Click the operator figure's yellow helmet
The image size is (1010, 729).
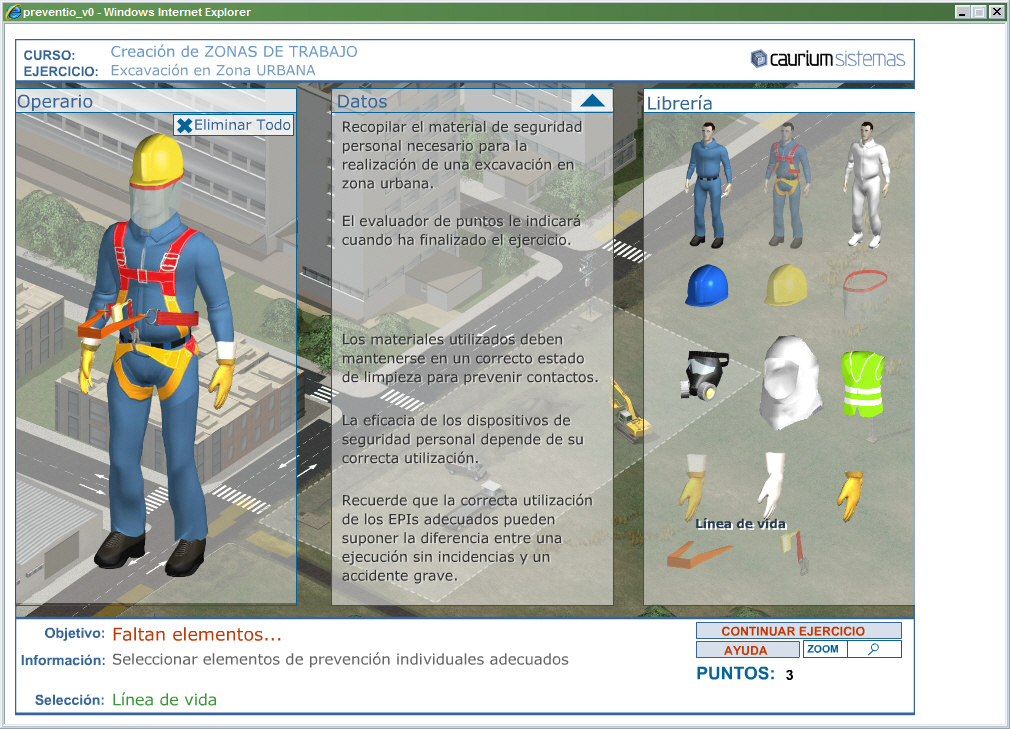[x=159, y=158]
